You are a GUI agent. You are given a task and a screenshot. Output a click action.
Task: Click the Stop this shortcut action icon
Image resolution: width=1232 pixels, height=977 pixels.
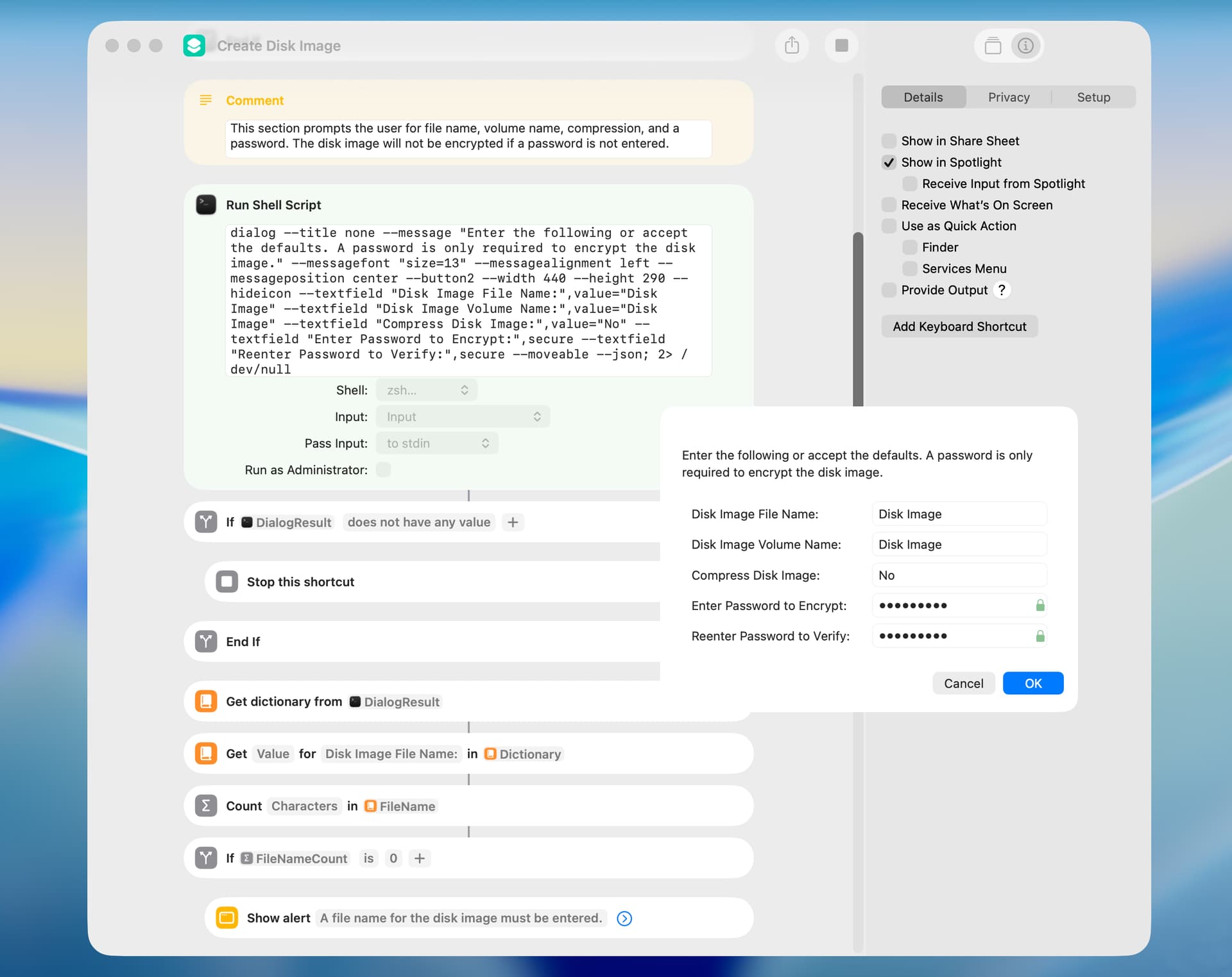click(227, 582)
